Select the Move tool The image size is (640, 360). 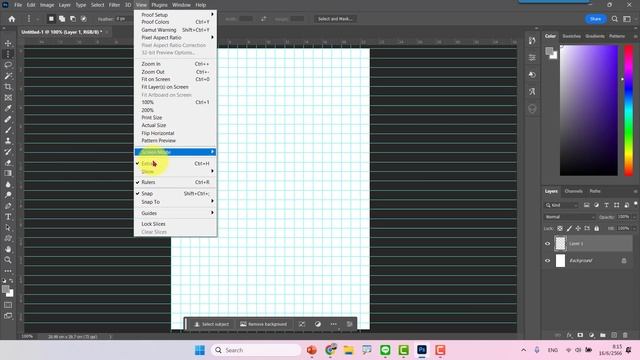point(8,43)
